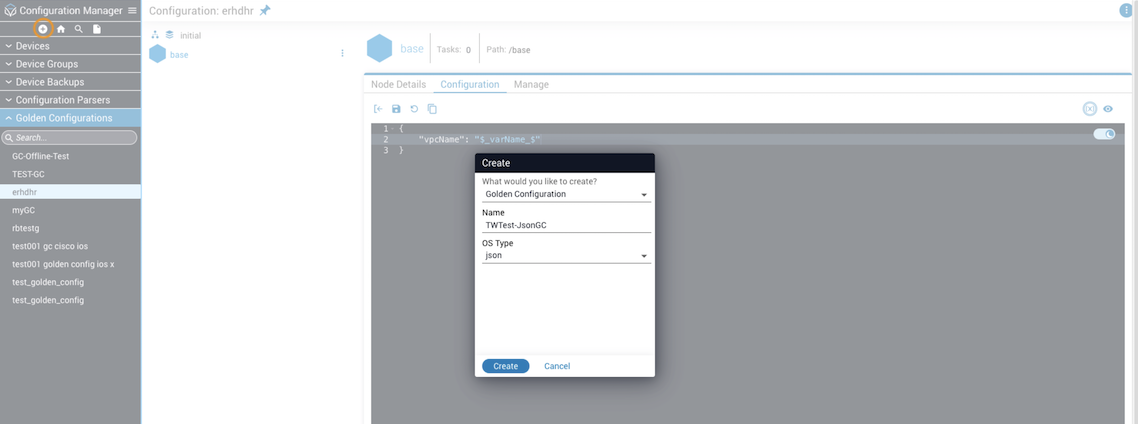Click the document page icon in sidebar toolbar

(97, 28)
